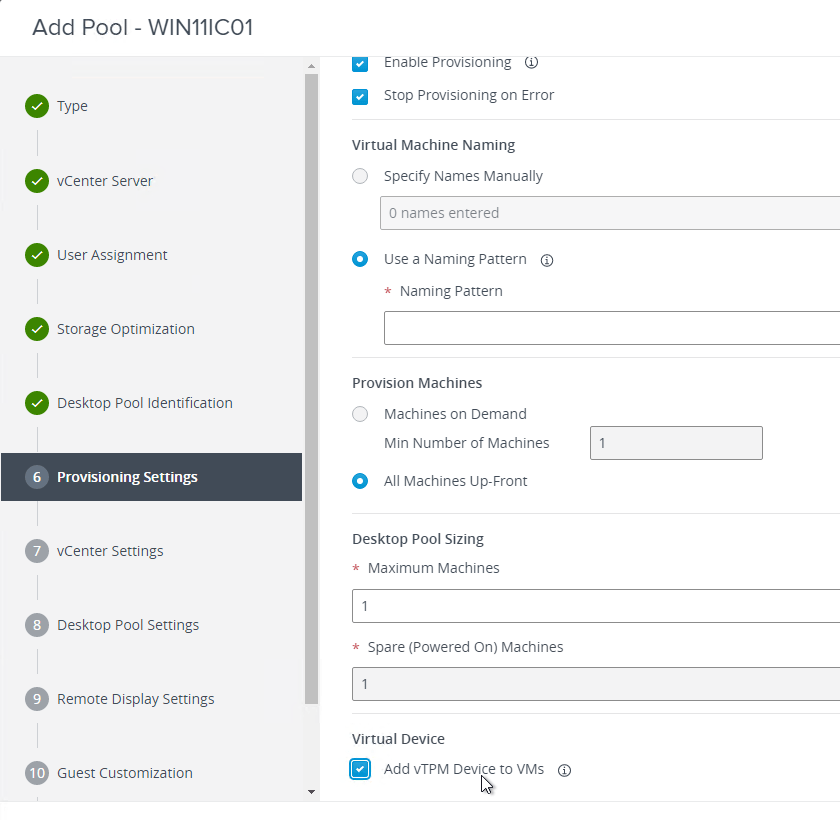840x820 pixels.
Task: Select All Machines Up-Front radio button
Action: (x=360, y=481)
